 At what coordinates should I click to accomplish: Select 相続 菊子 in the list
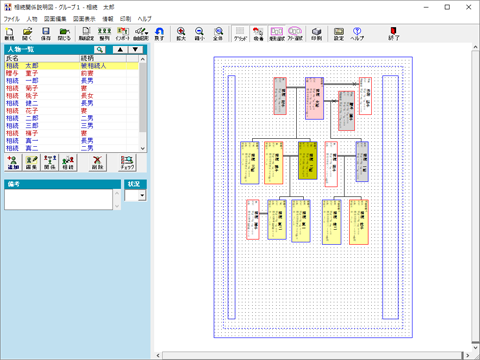72,88
